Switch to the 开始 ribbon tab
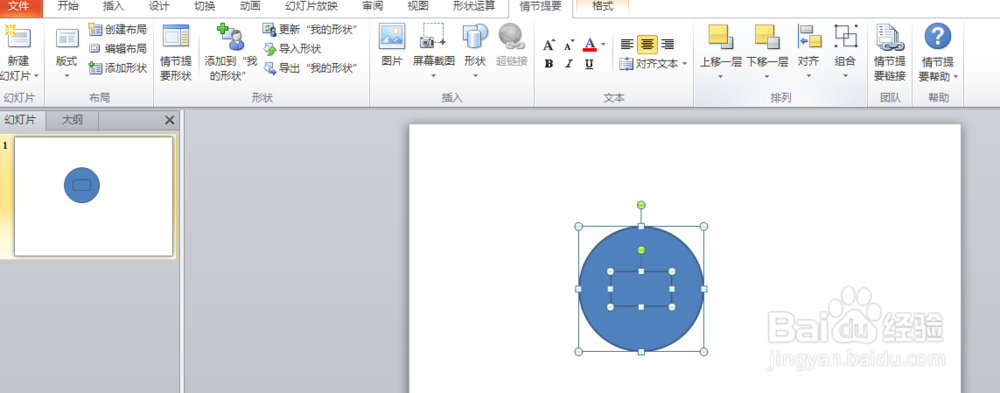Image resolution: width=1000 pixels, height=393 pixels. point(68,6)
